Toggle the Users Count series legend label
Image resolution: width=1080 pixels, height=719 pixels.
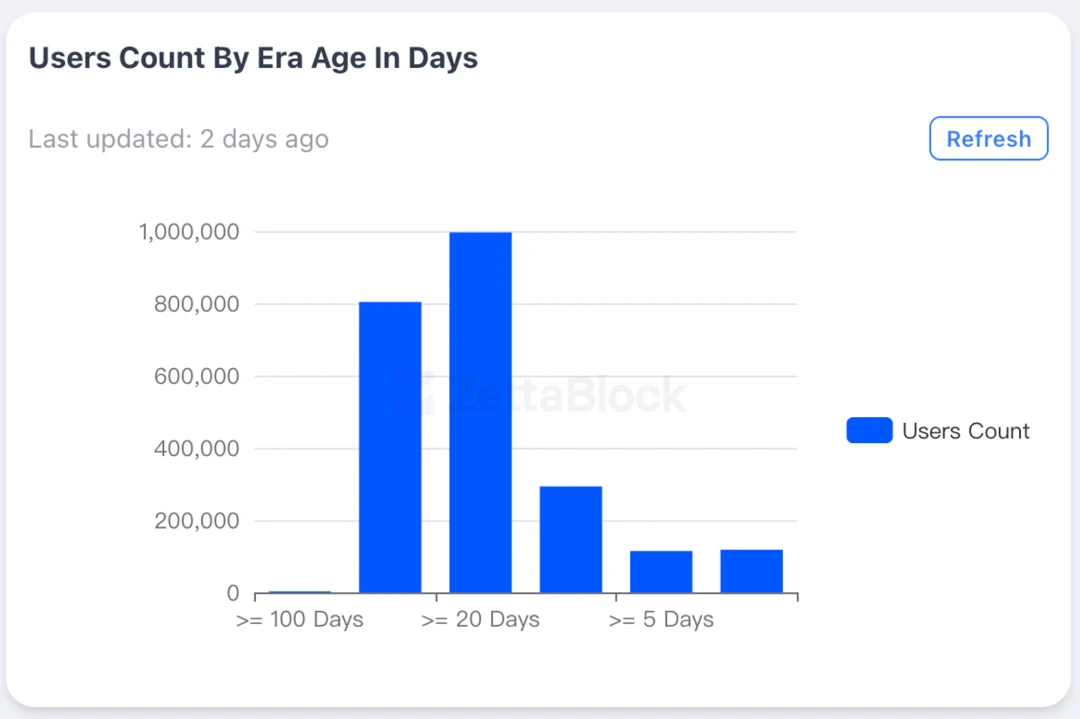pos(965,431)
